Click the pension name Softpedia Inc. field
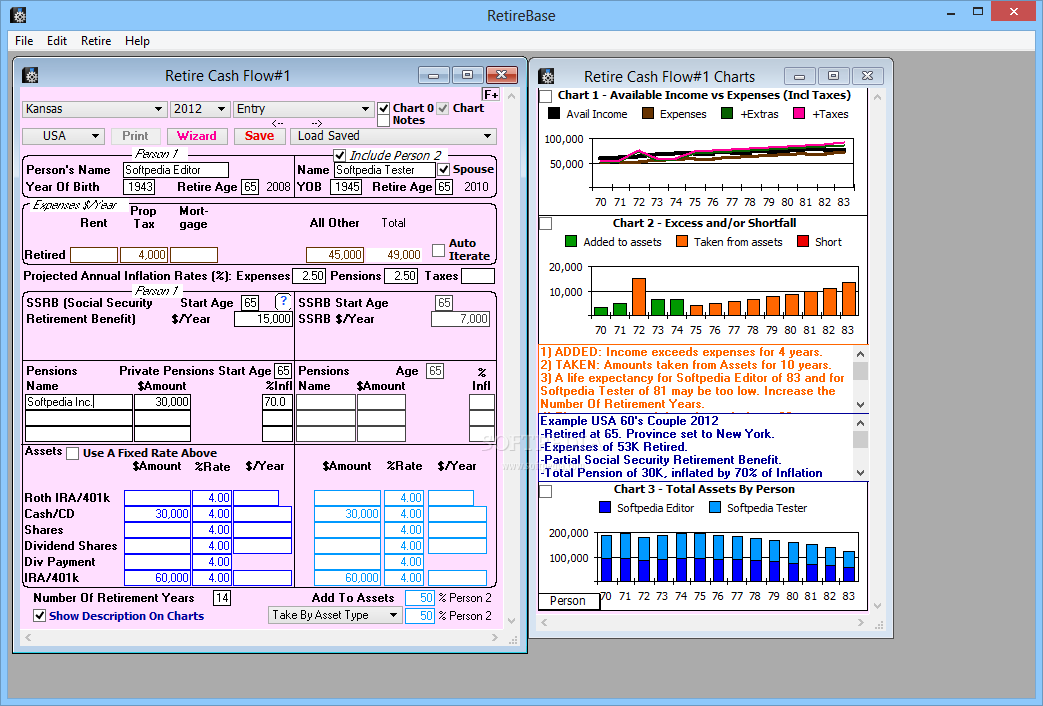 coord(78,402)
